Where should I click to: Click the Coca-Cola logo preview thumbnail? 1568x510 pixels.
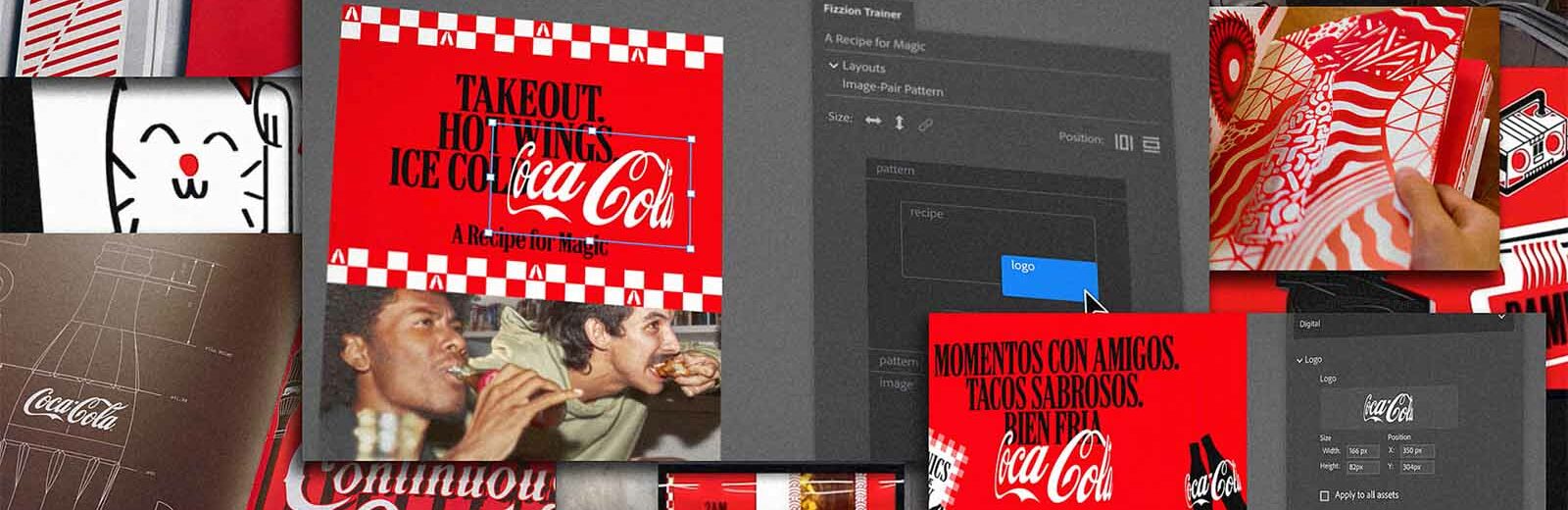[1389, 406]
